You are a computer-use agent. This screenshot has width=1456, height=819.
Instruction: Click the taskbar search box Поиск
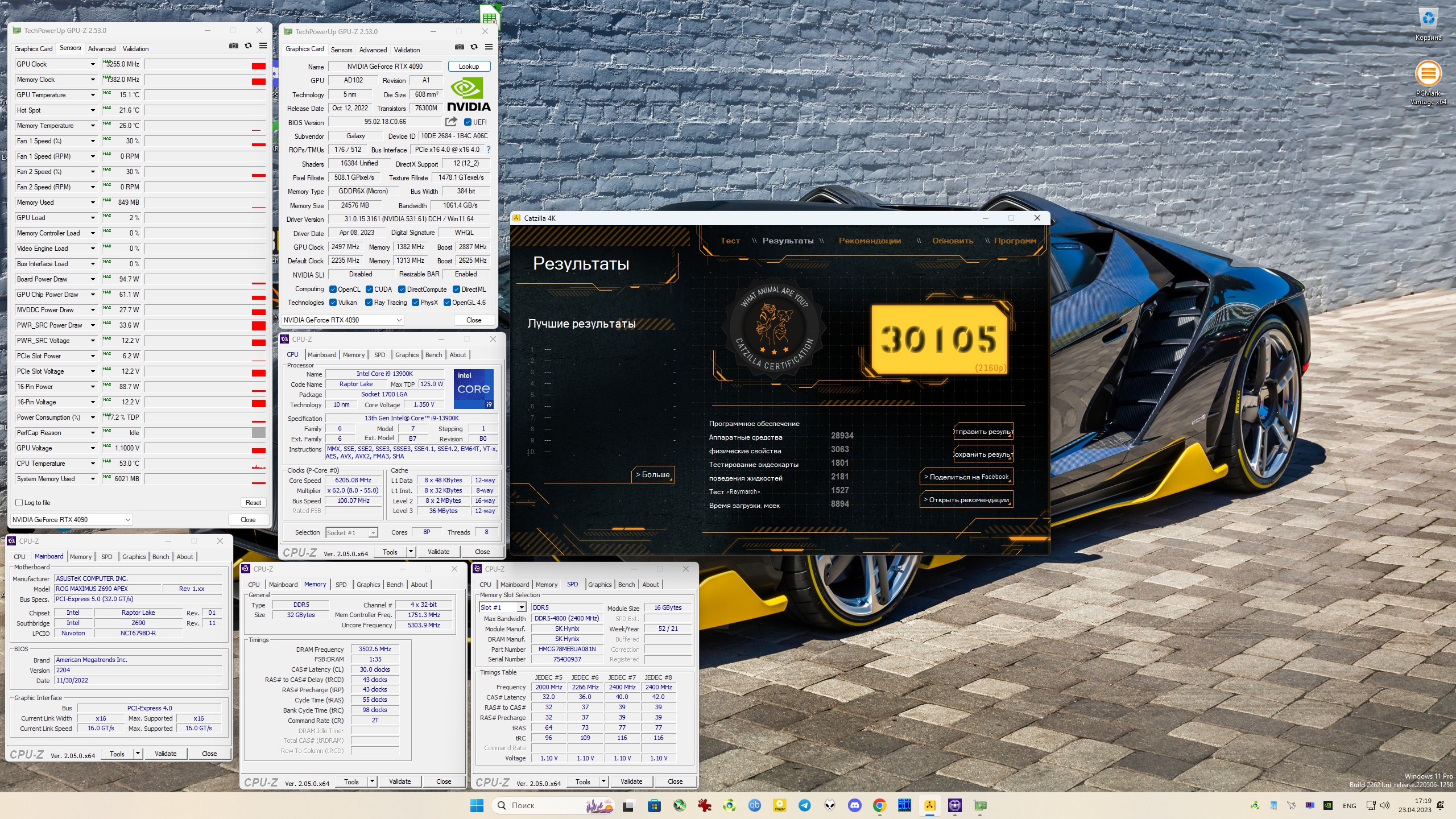point(554,805)
